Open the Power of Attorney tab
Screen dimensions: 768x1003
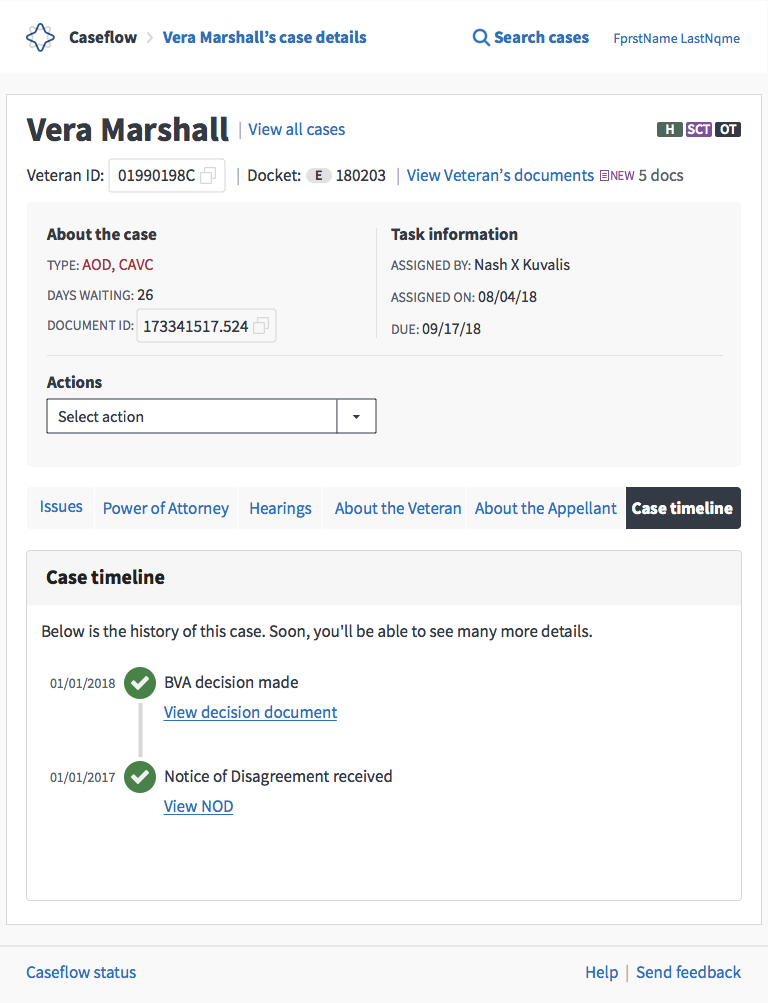tap(166, 508)
